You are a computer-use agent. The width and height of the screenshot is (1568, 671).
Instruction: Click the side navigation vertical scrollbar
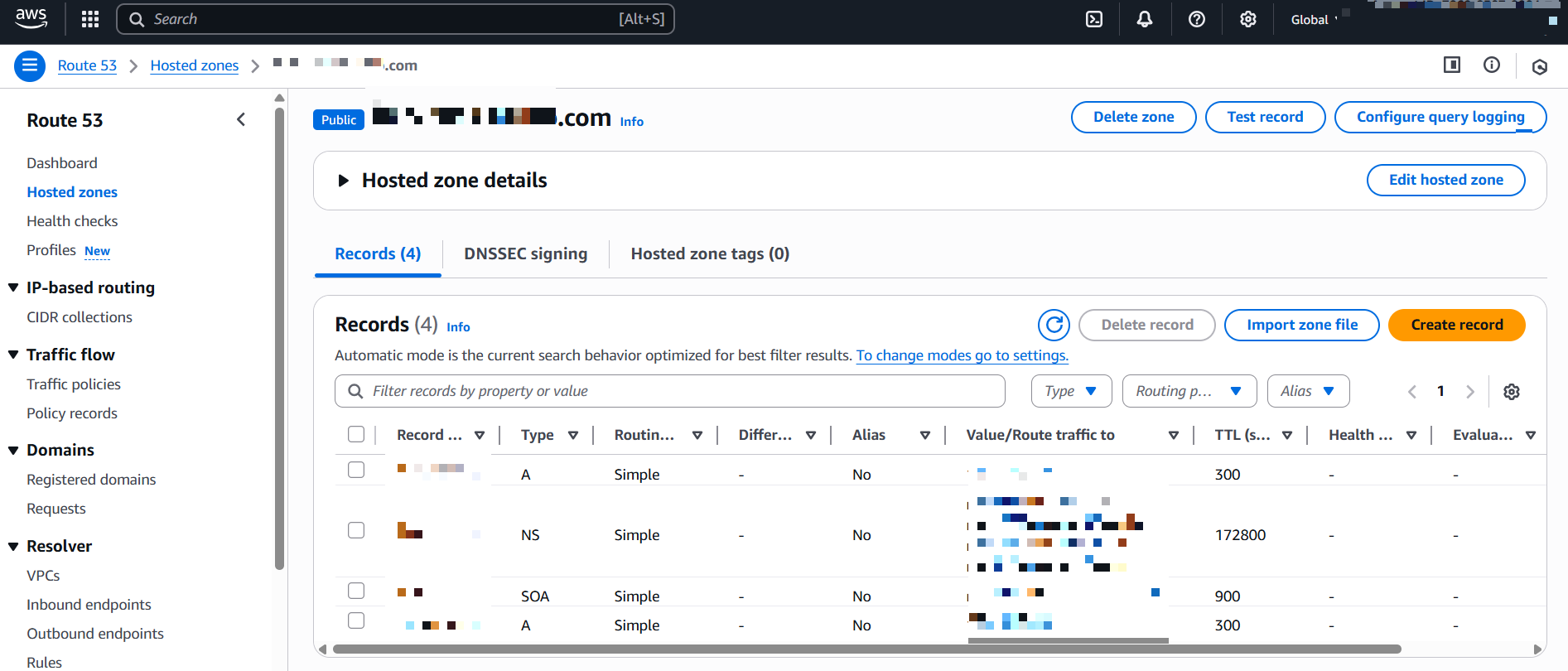click(x=279, y=338)
